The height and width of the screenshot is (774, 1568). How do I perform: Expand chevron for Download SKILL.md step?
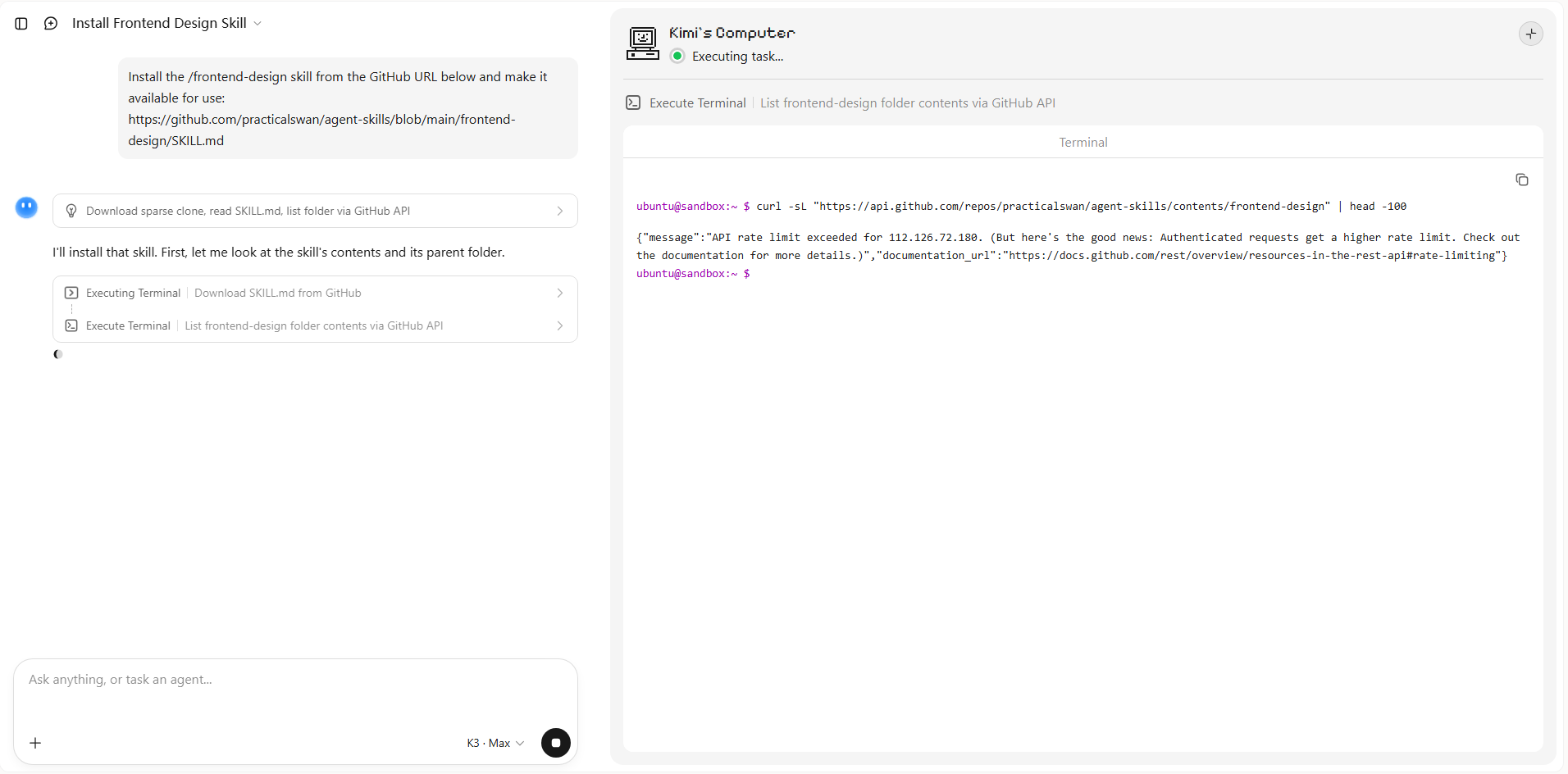pyautogui.click(x=560, y=293)
